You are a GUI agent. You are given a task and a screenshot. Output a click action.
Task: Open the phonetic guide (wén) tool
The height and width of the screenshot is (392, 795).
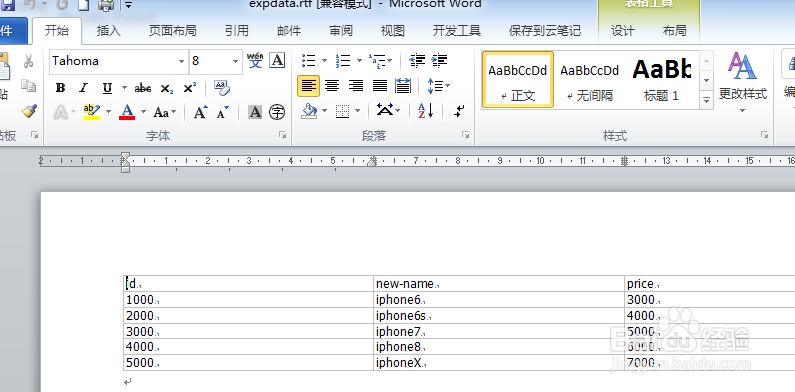(255, 60)
